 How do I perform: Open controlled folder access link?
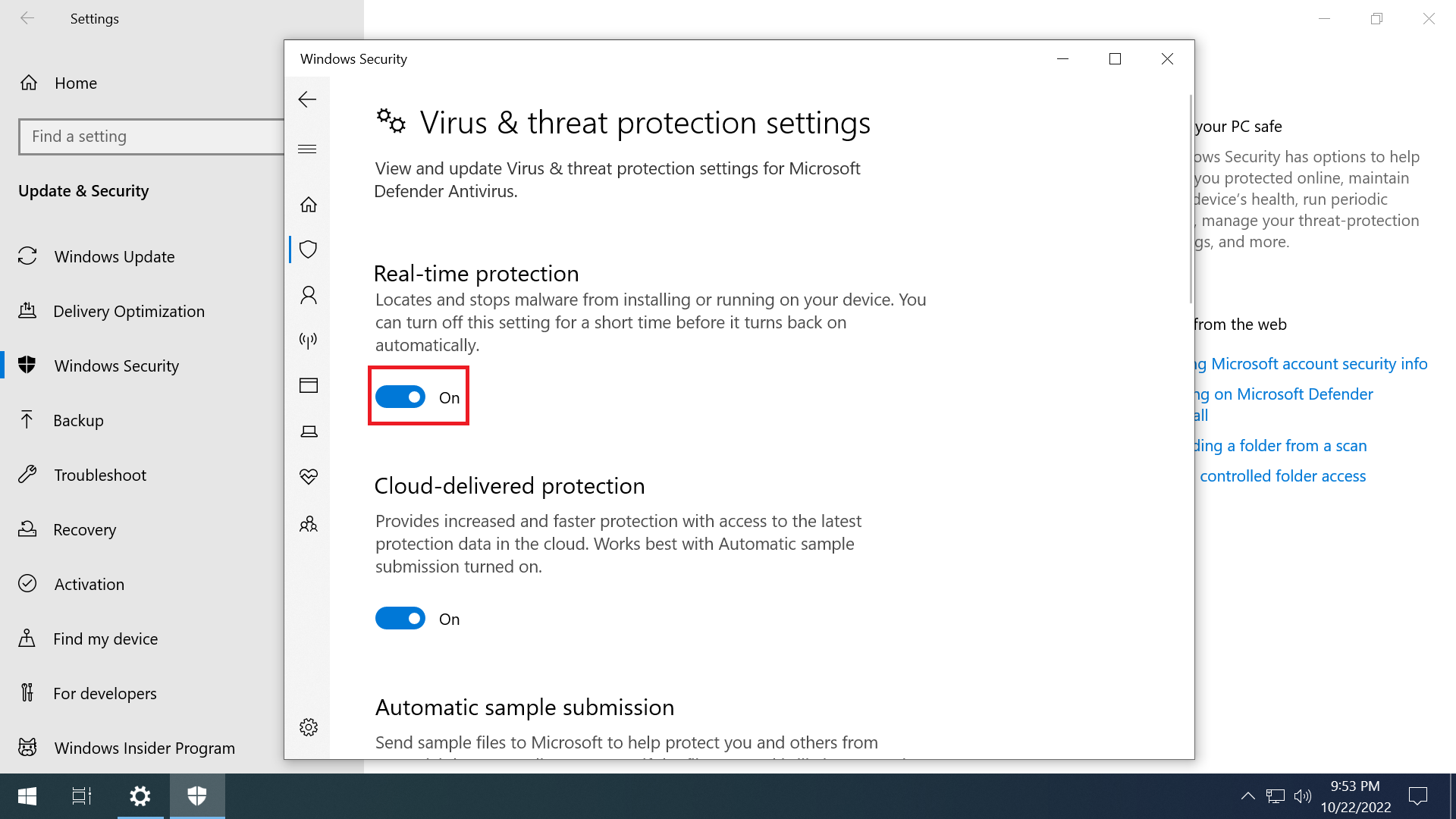[x=1282, y=475]
